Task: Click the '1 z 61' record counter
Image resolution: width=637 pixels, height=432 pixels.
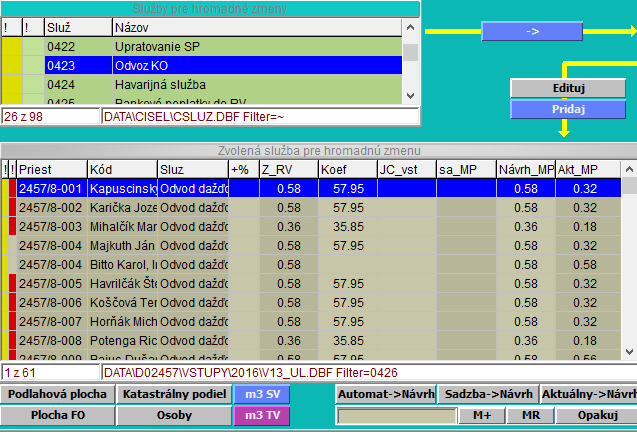Action: click(50, 373)
